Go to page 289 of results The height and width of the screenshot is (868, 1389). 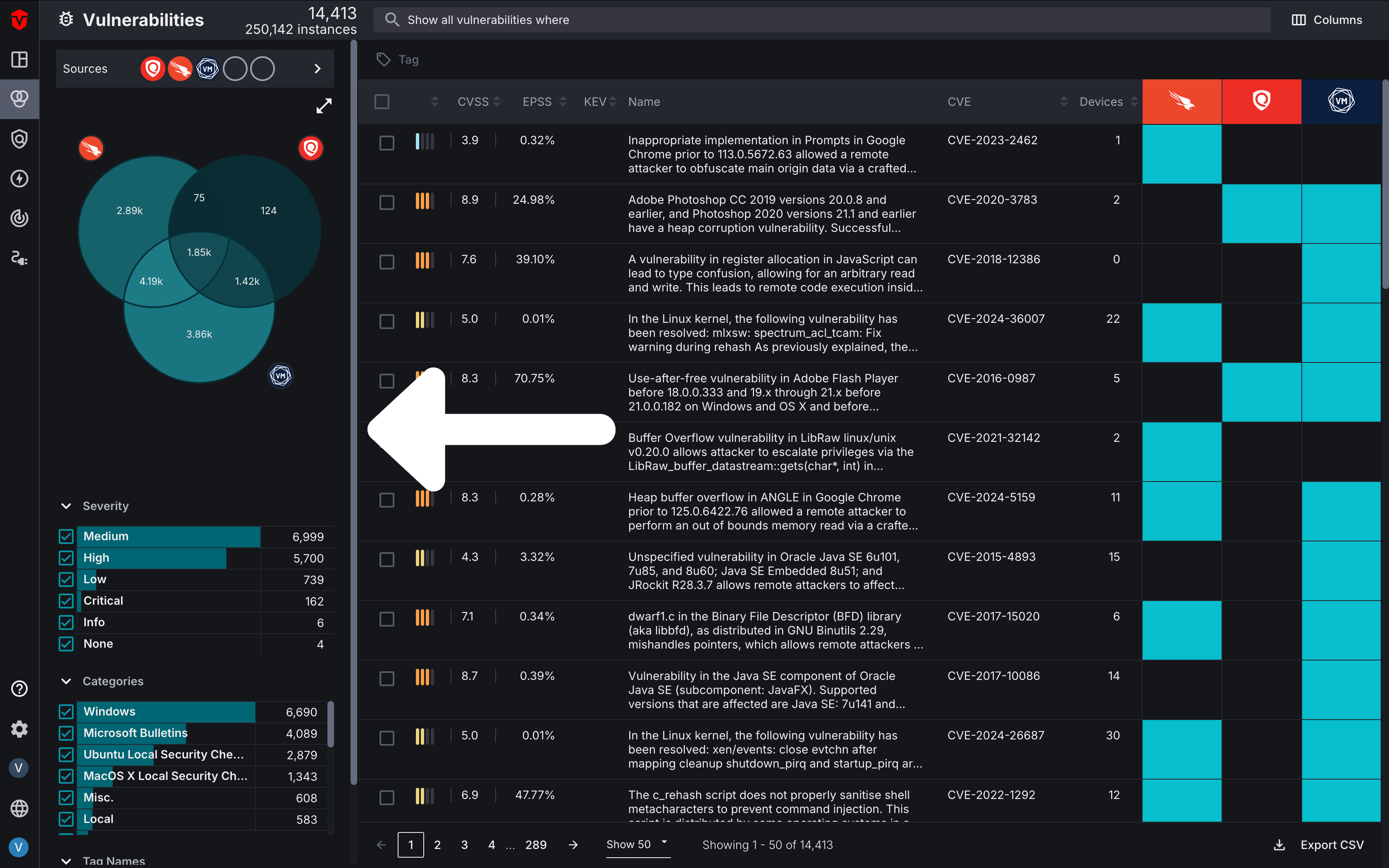[535, 844]
